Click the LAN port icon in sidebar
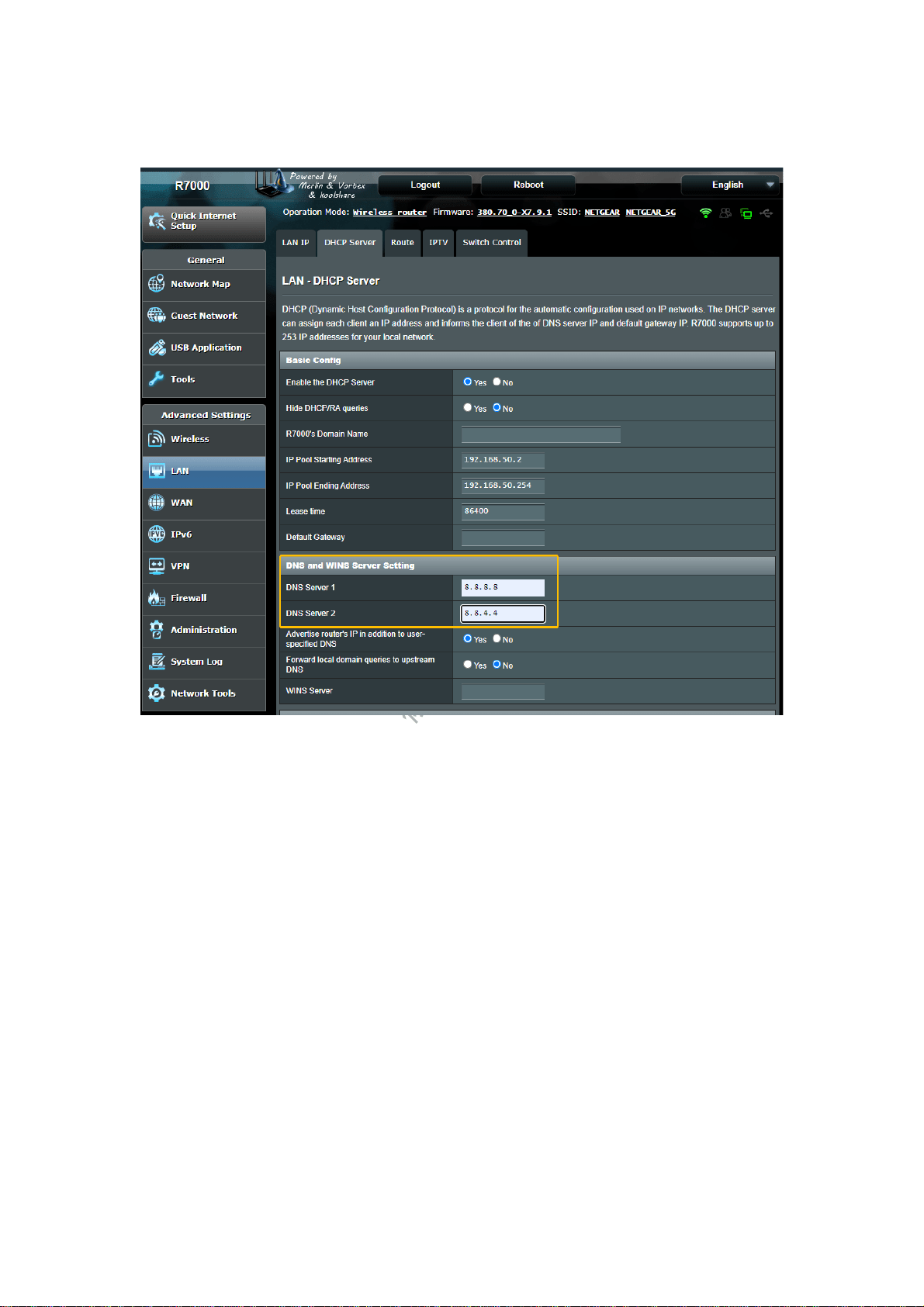The width and height of the screenshot is (924, 1307). [156, 471]
